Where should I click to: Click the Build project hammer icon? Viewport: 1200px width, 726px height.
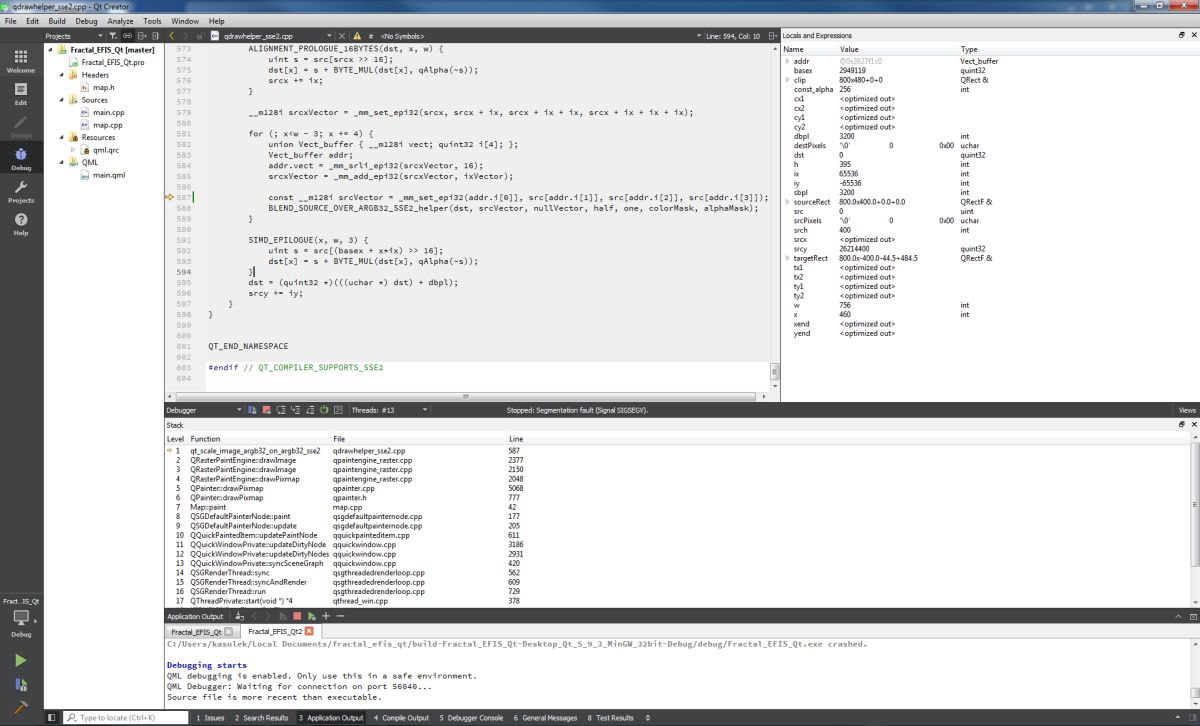pyautogui.click(x=21, y=707)
